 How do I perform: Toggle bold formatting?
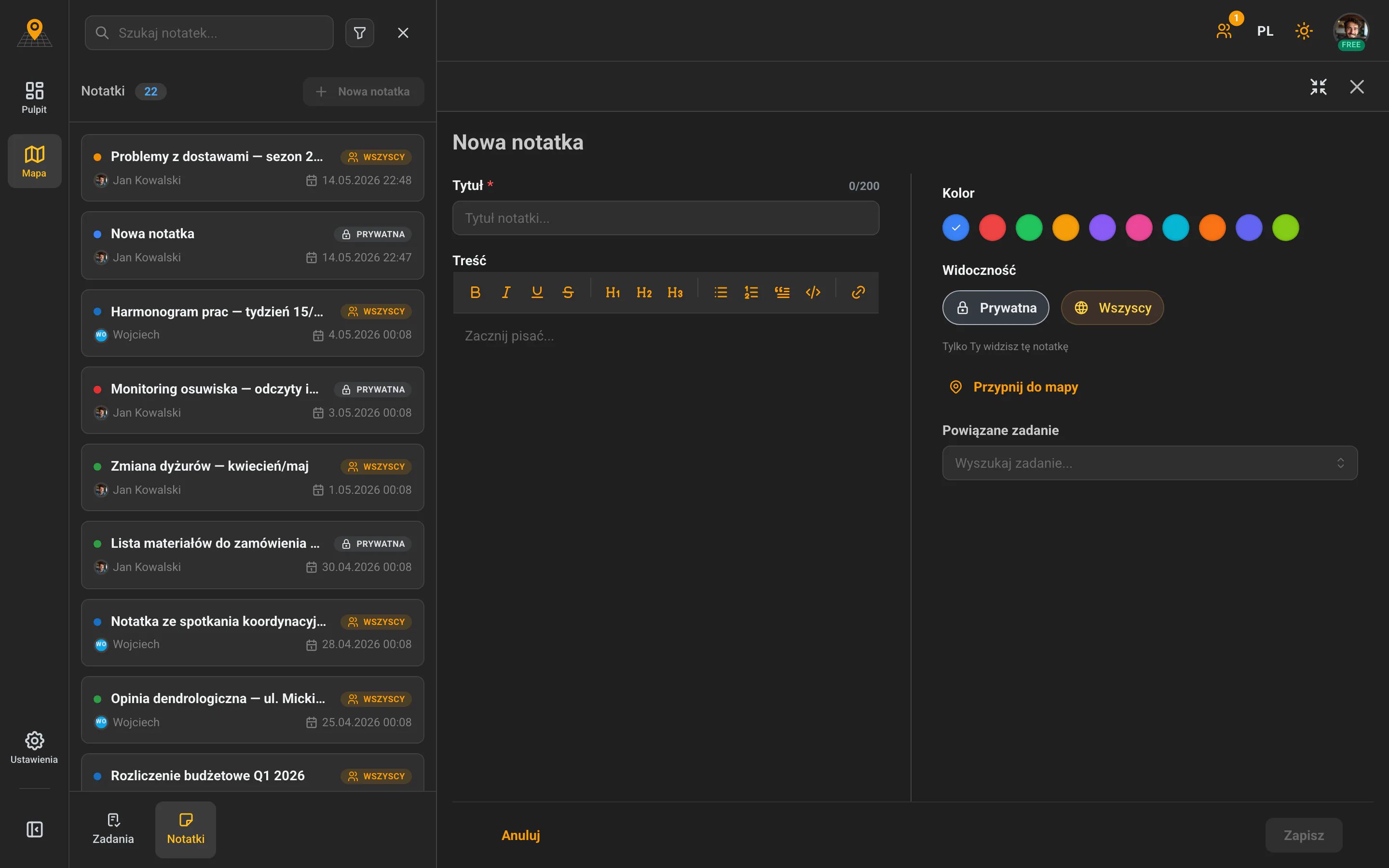click(475, 292)
